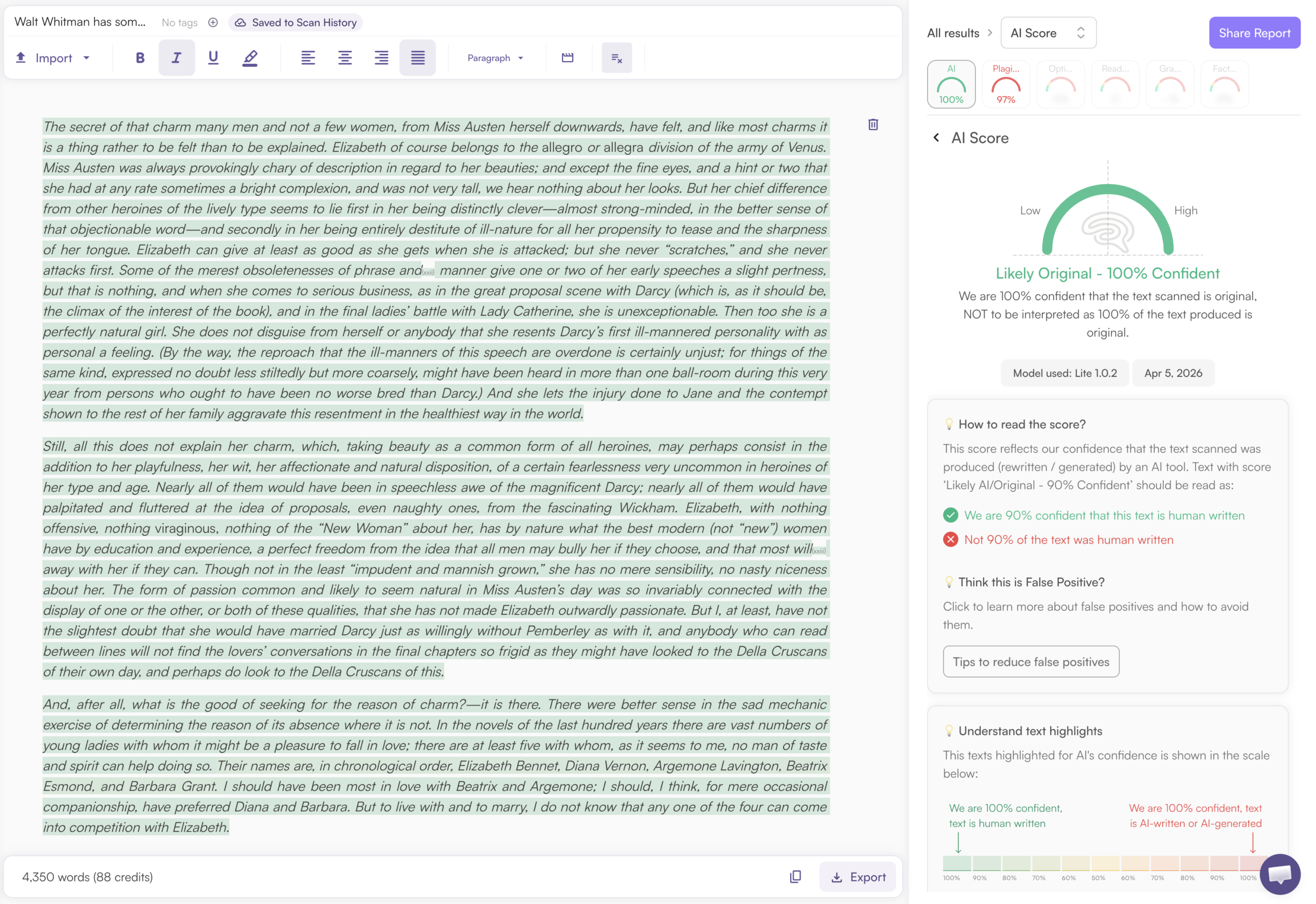
Task: Click Tips to reduce false positives
Action: 1031,661
